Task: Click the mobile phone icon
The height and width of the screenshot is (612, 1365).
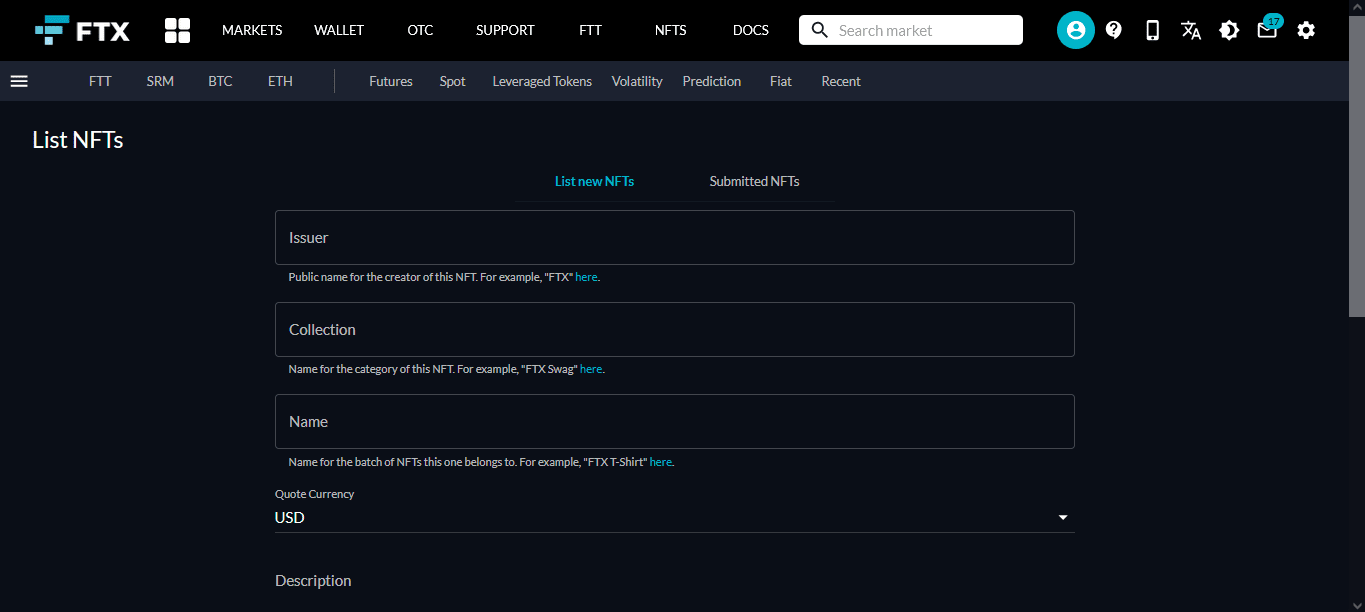Action: coord(1152,30)
